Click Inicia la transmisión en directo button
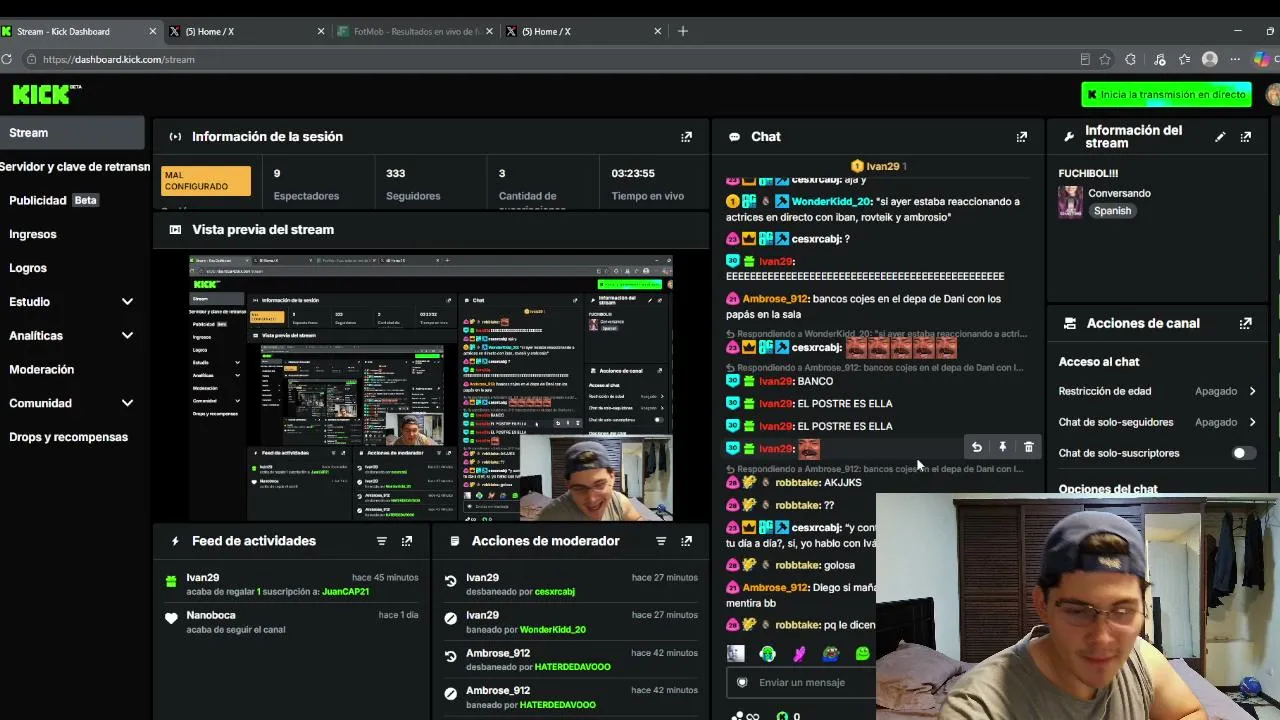The width and height of the screenshot is (1280, 720). click(x=1166, y=94)
